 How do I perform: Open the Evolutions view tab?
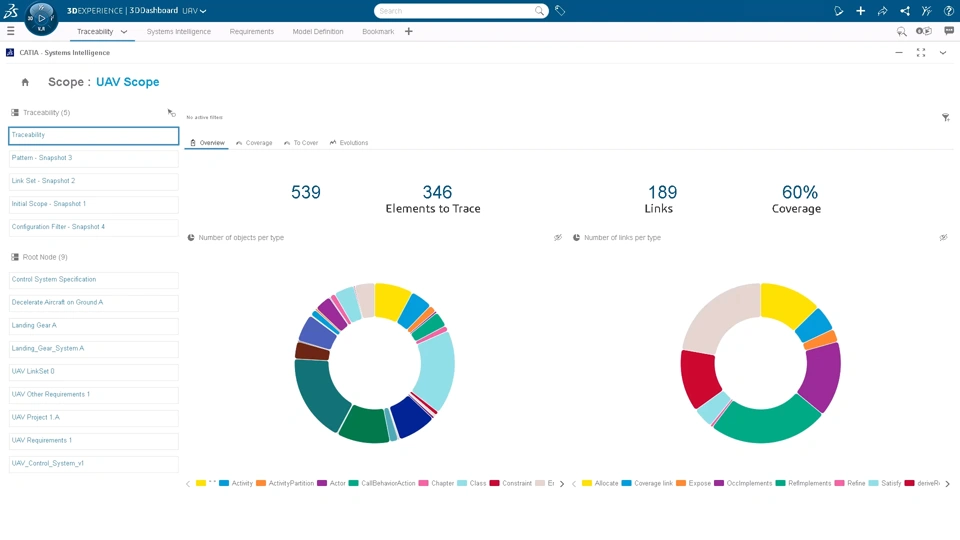(x=348, y=143)
